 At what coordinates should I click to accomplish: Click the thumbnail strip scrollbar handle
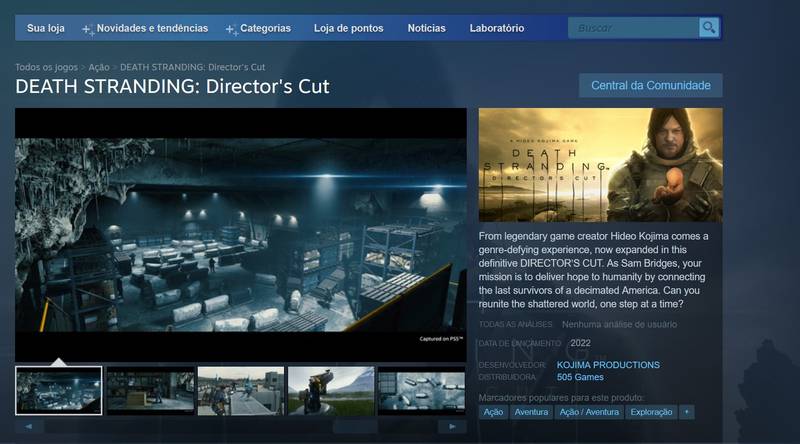click(355, 426)
